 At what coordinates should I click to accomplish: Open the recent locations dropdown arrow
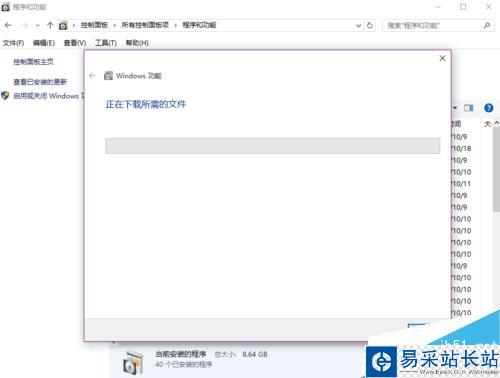tap(37, 26)
